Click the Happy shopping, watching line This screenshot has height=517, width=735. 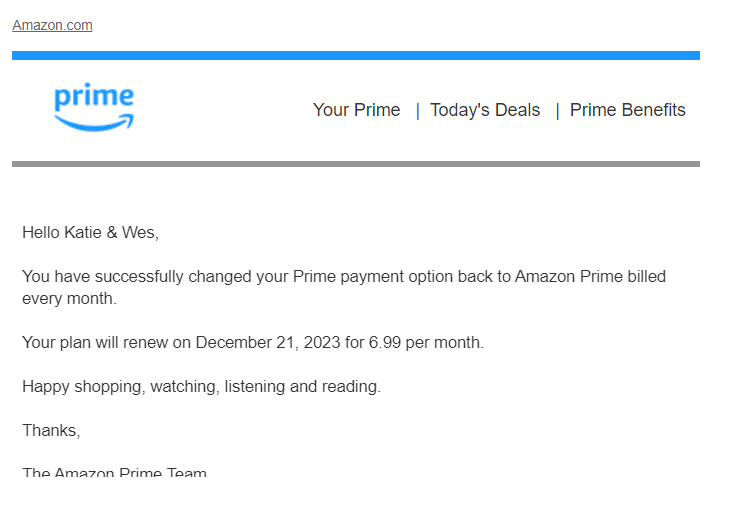point(202,387)
